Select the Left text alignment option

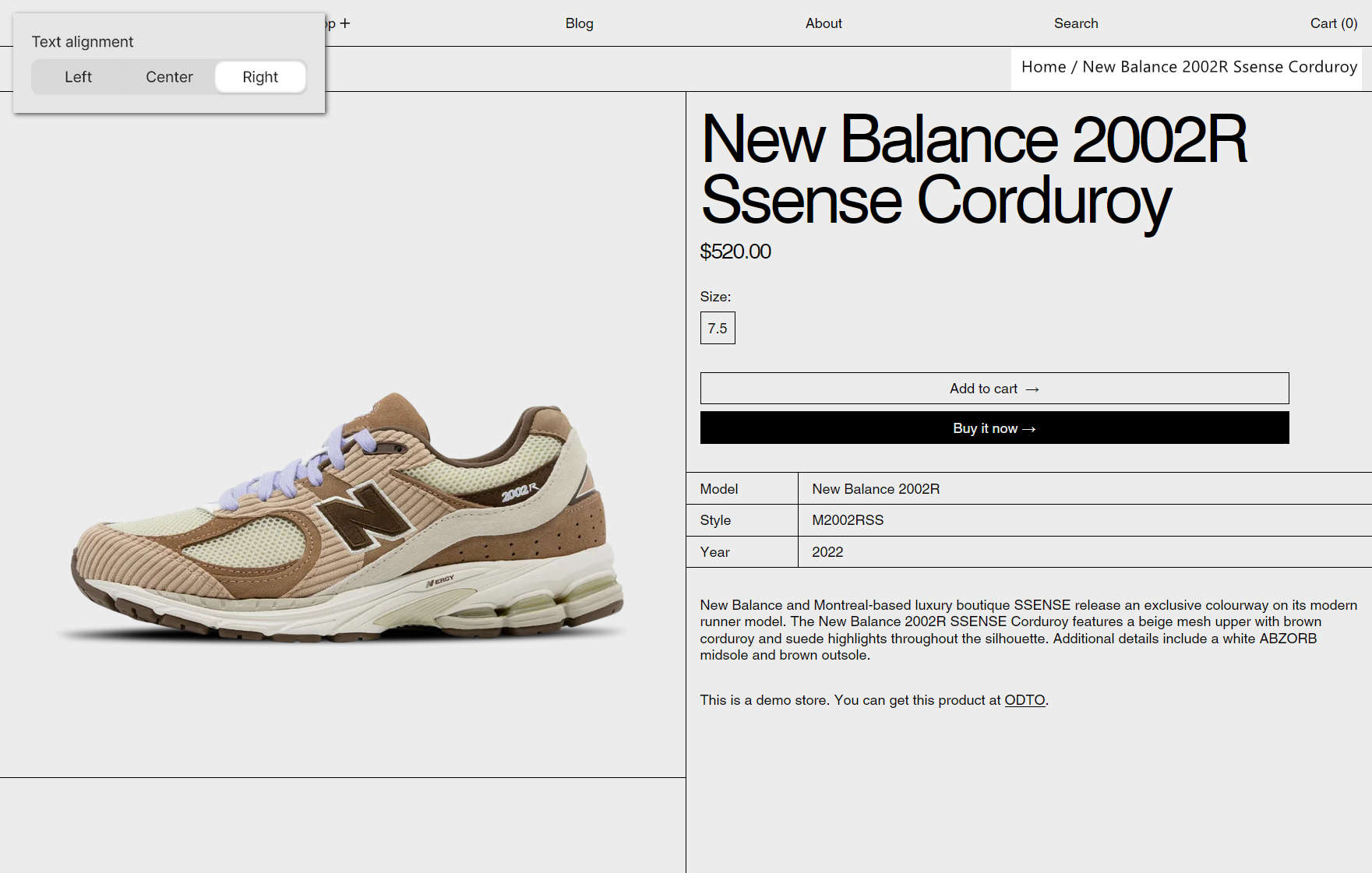click(78, 76)
